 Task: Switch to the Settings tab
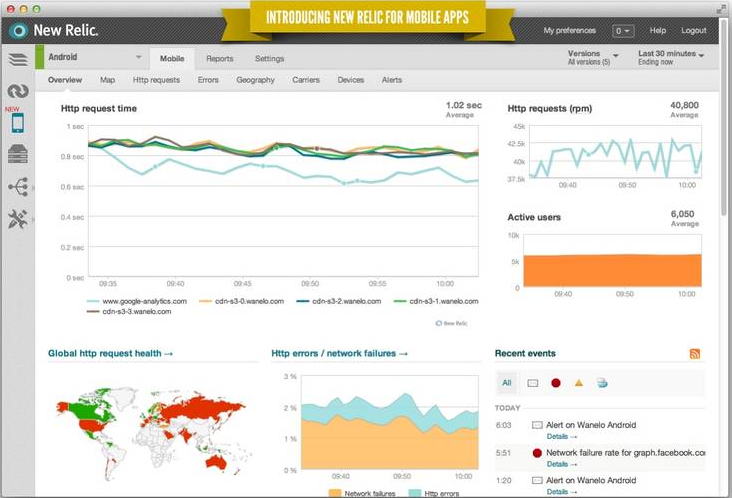tap(269, 59)
